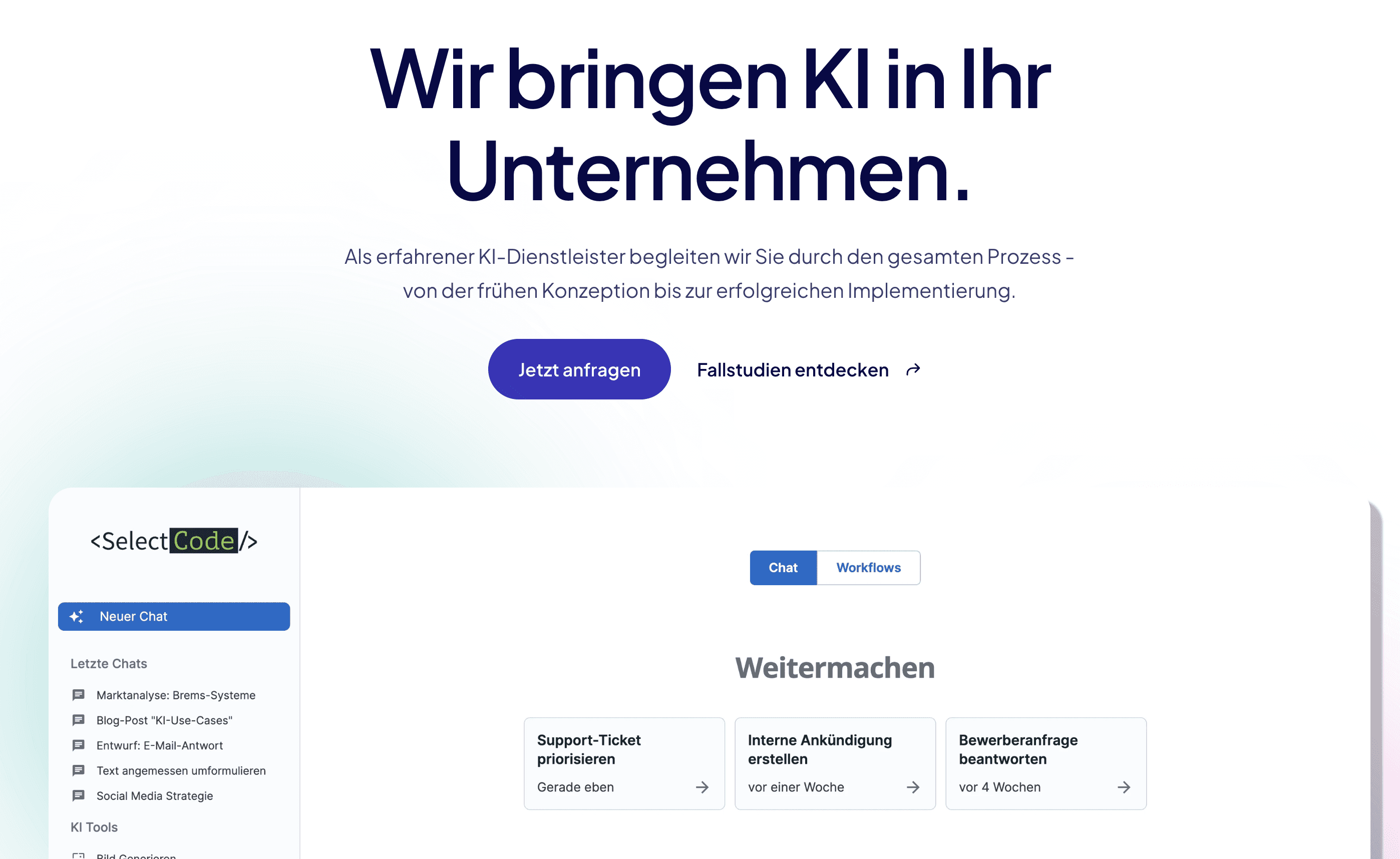Screen dimensions: 1400x859
Task: Open Text angemessen umformulieren chat
Action: 181,770
